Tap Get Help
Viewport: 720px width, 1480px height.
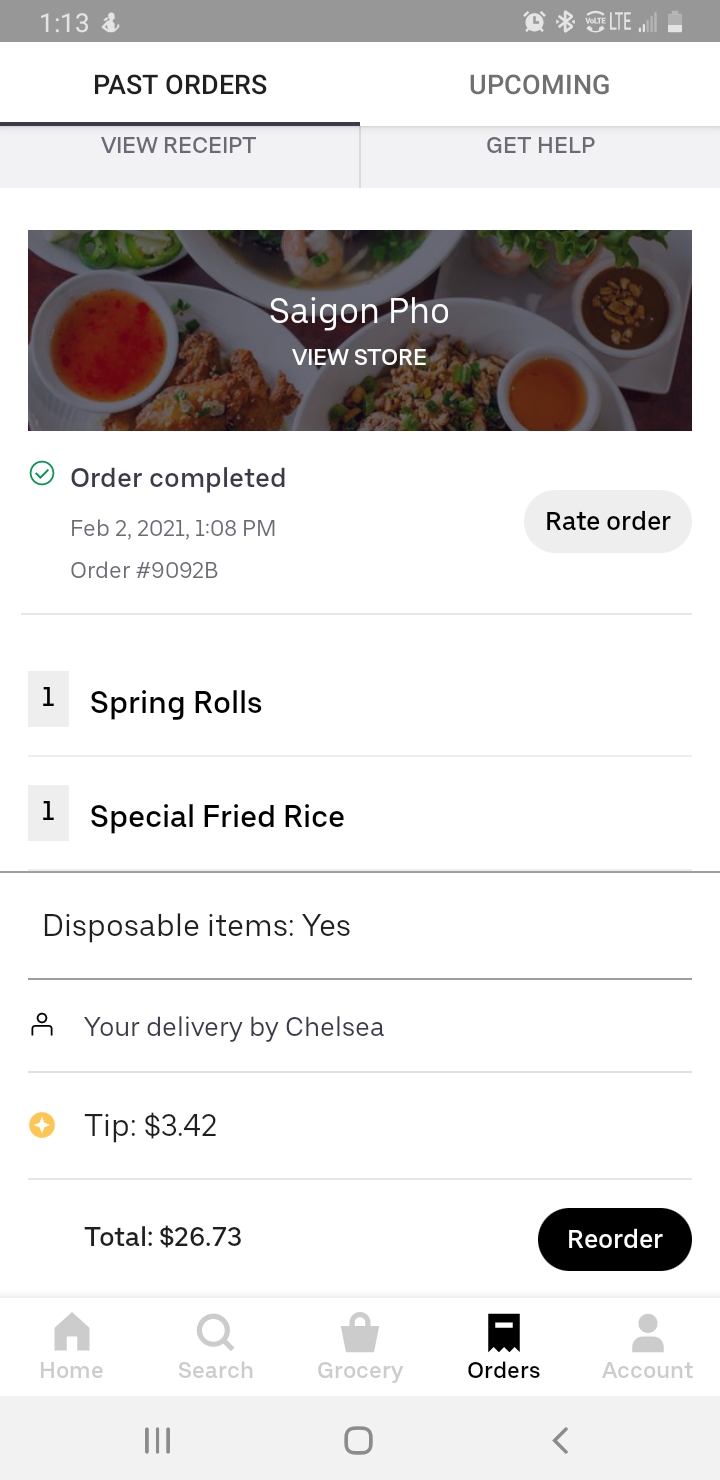click(x=540, y=146)
